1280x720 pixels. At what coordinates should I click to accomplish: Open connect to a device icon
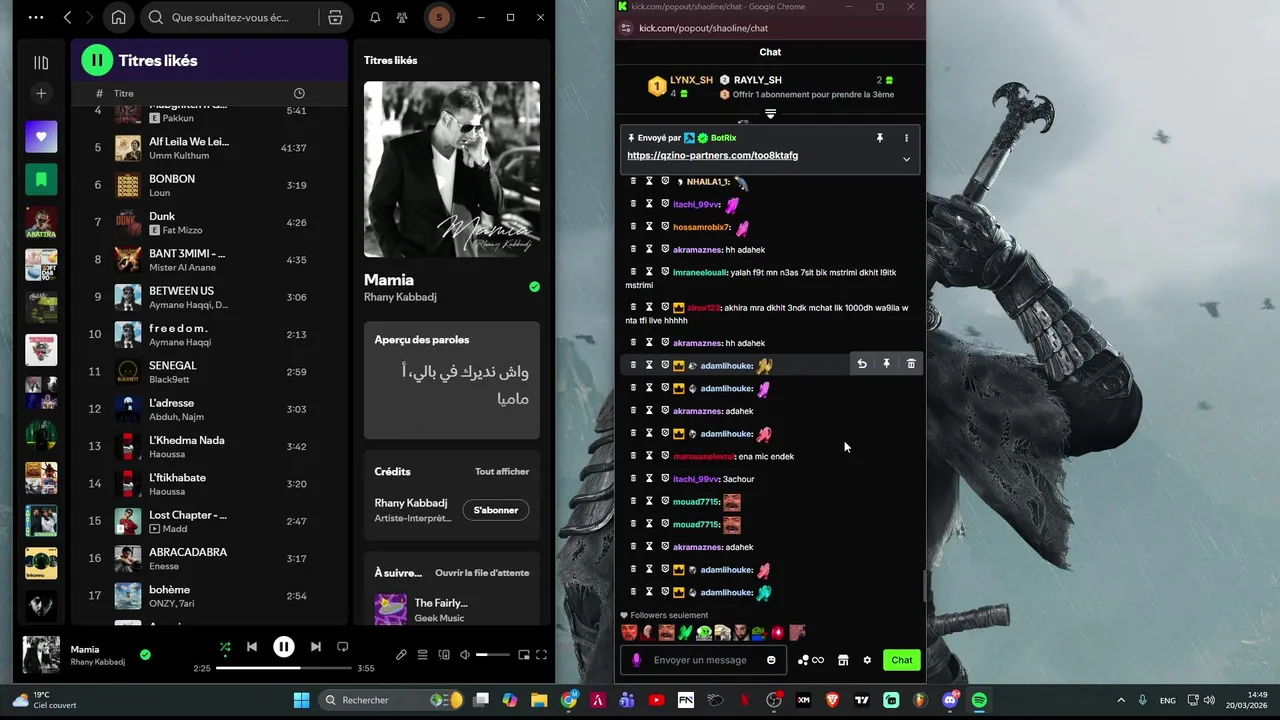click(444, 655)
